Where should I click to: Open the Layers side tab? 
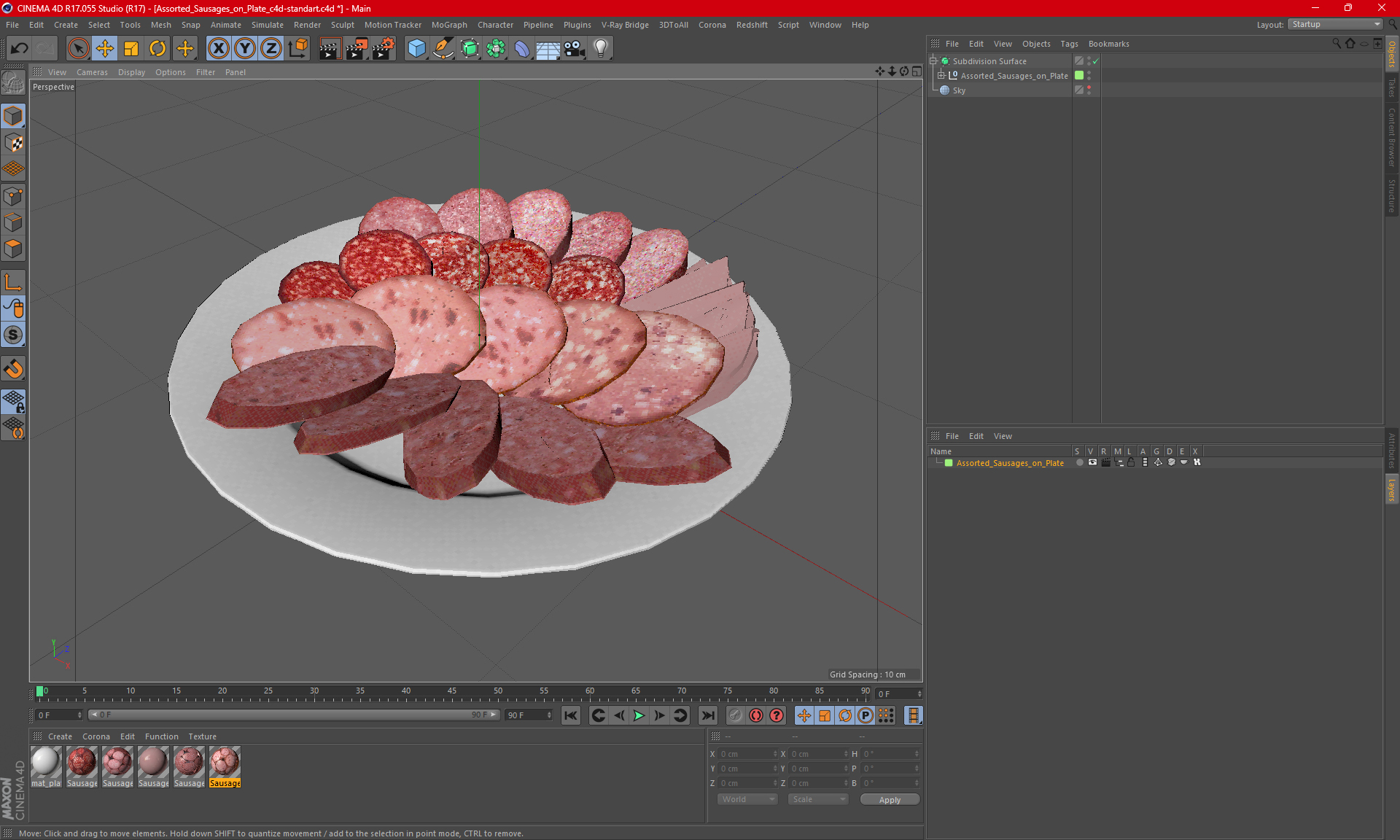[1391, 489]
